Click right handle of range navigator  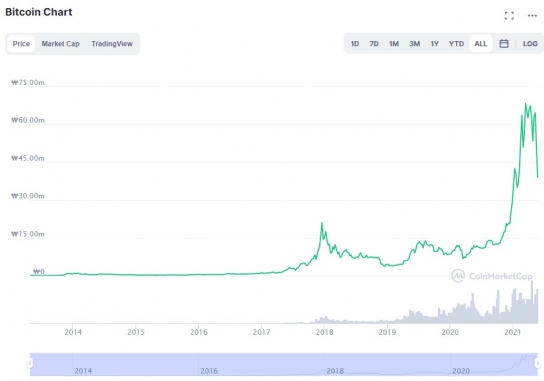click(x=538, y=363)
